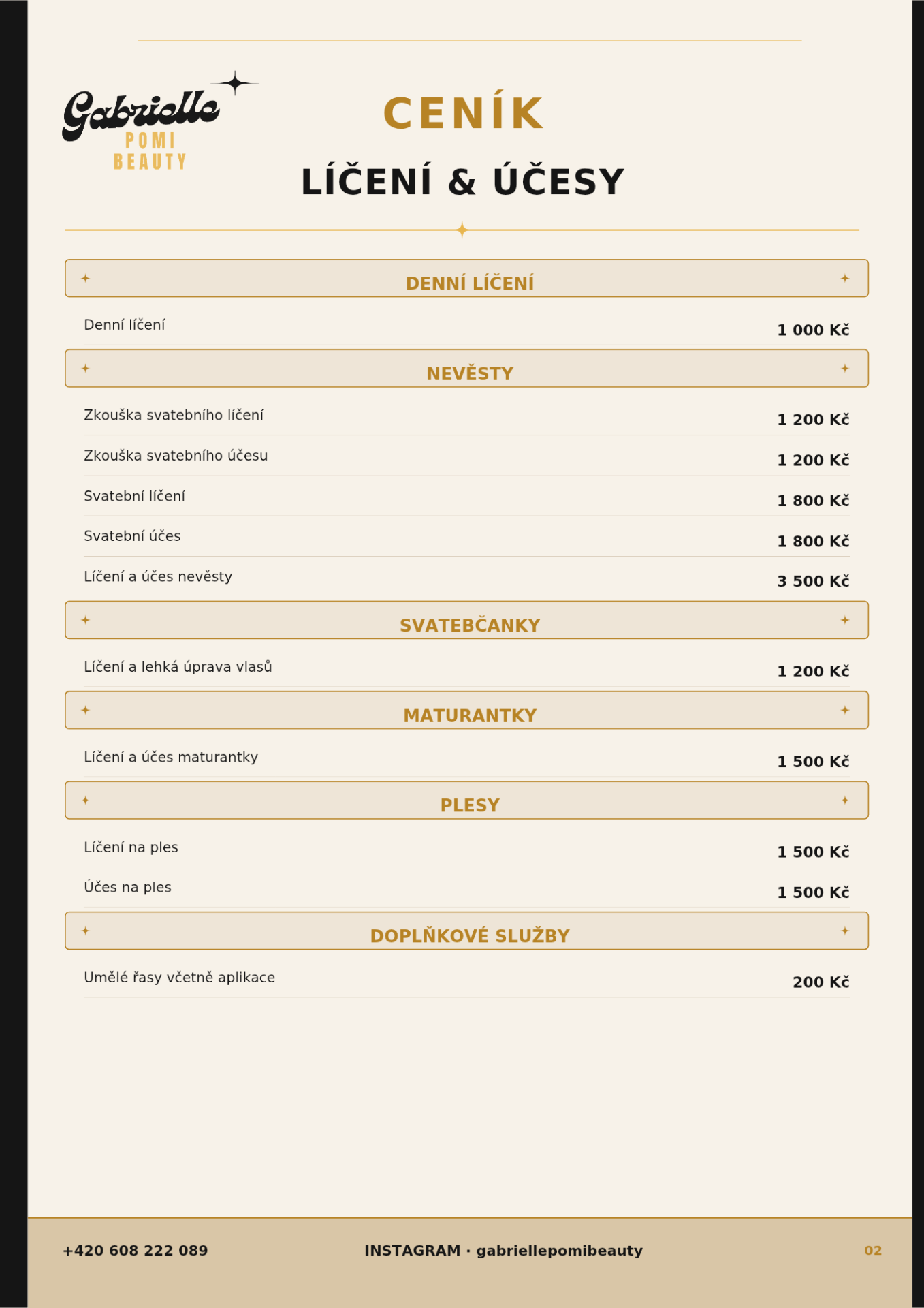The image size is (924, 1308).
Task: Click the phone number +420 608 222 089
Action: tap(136, 1251)
